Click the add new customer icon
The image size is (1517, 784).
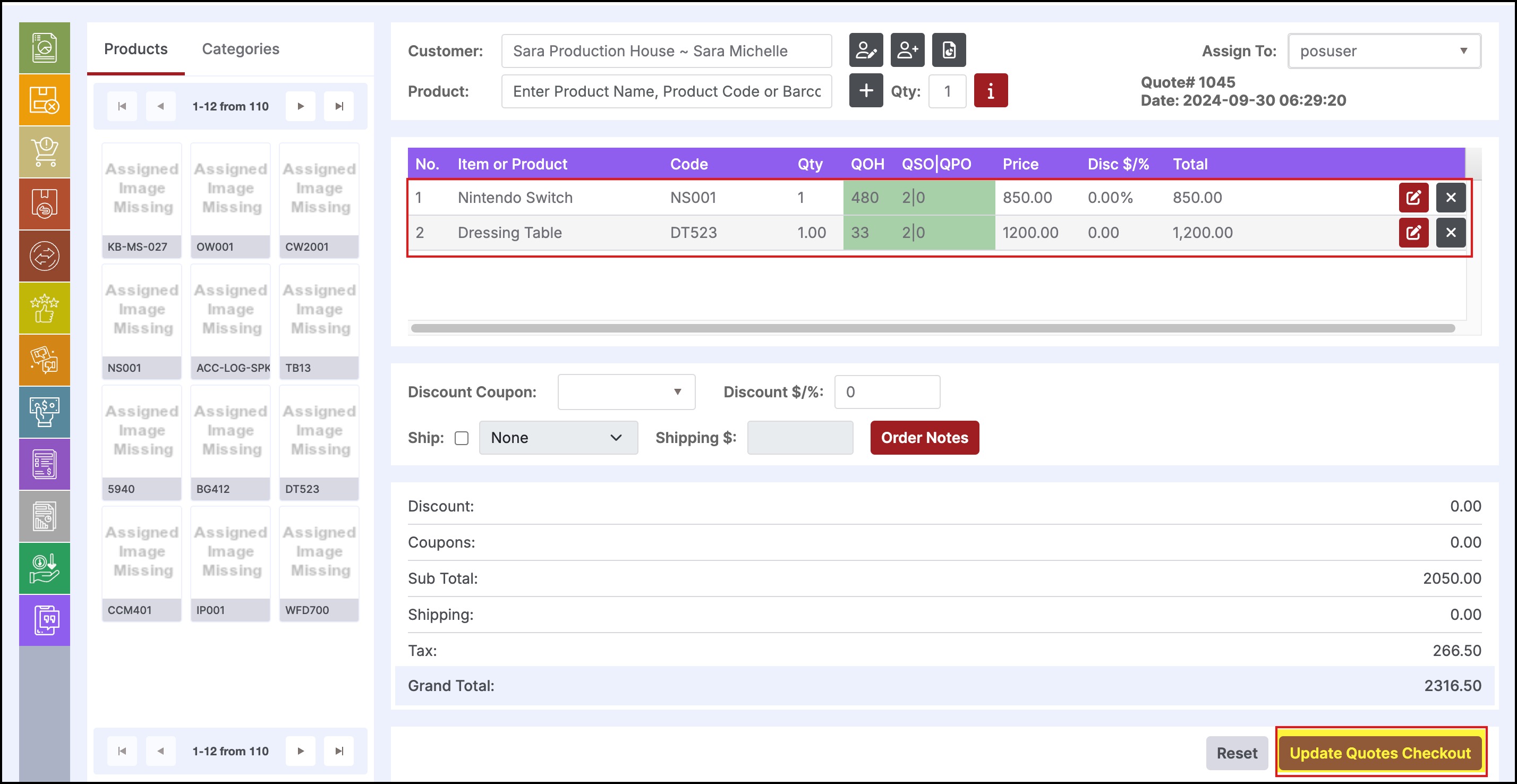click(907, 50)
